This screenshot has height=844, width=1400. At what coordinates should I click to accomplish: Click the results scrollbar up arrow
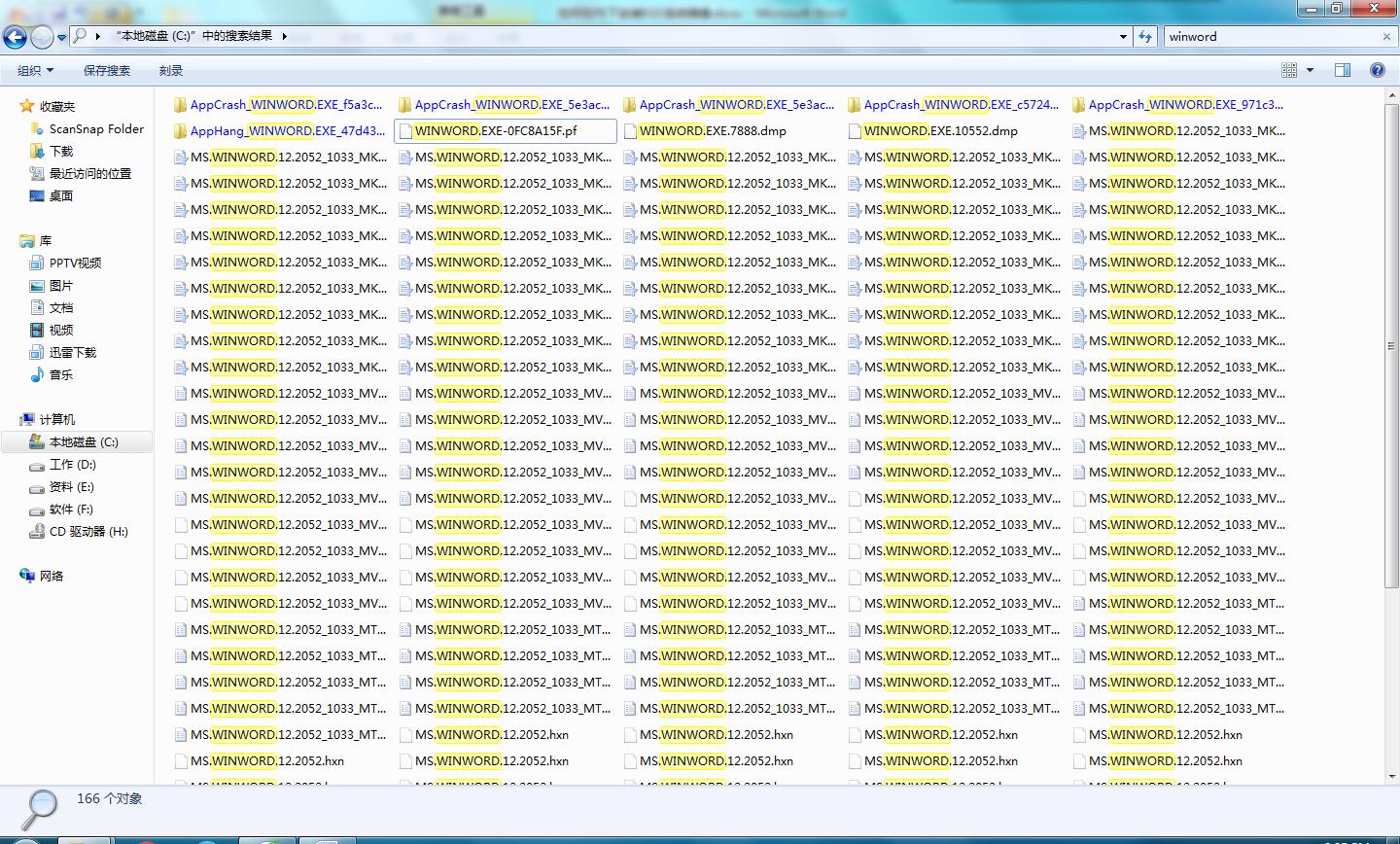[x=1391, y=95]
